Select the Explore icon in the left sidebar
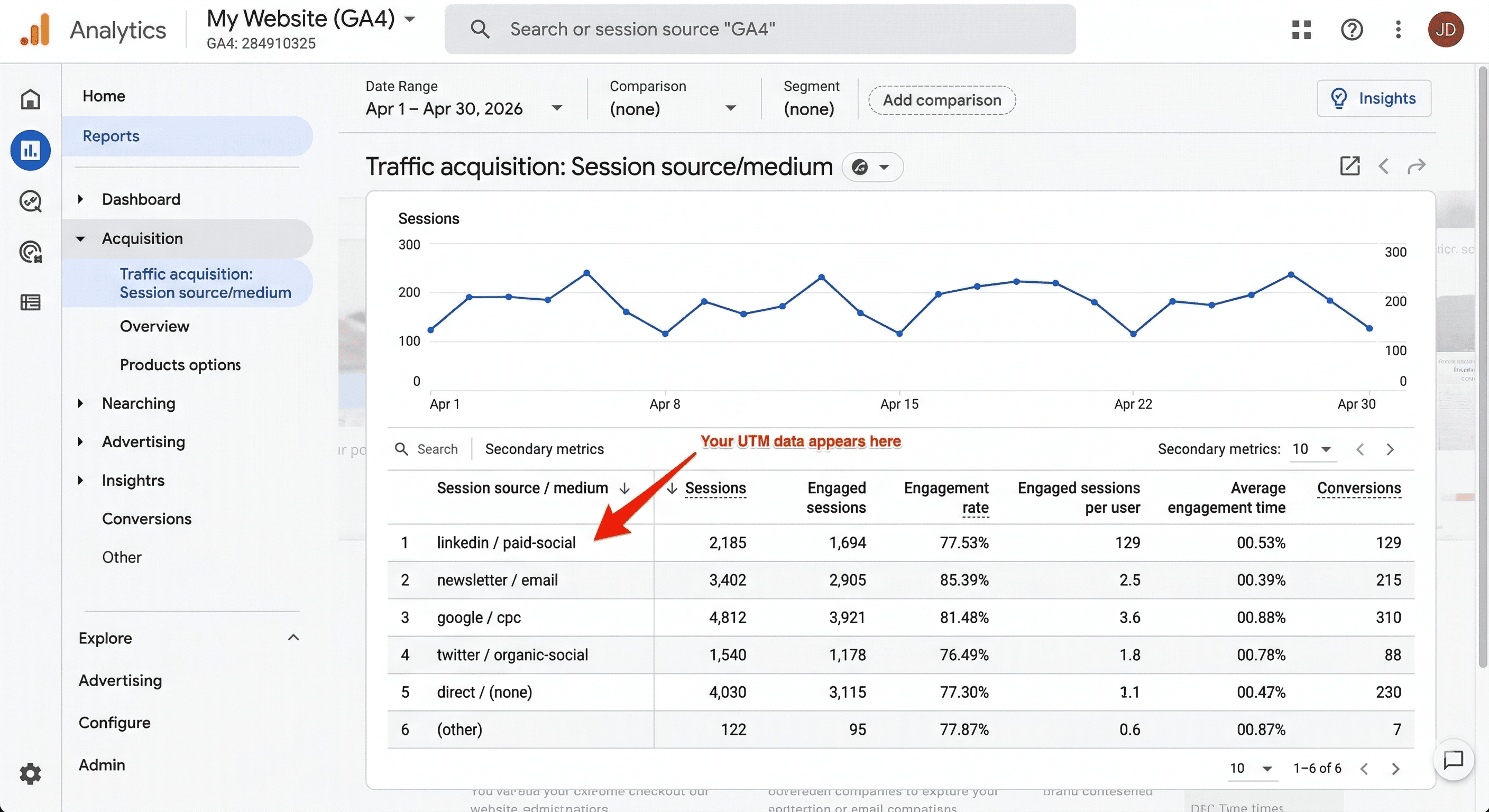 30,202
